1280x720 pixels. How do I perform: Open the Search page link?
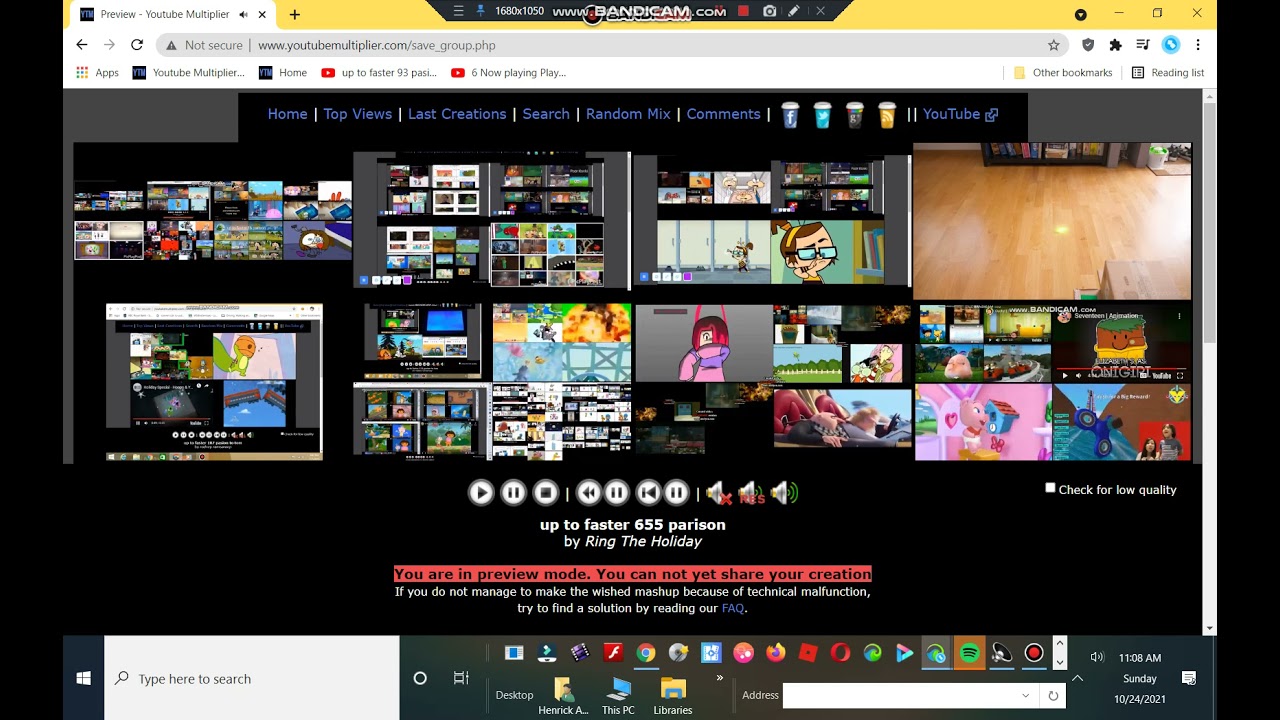click(546, 114)
